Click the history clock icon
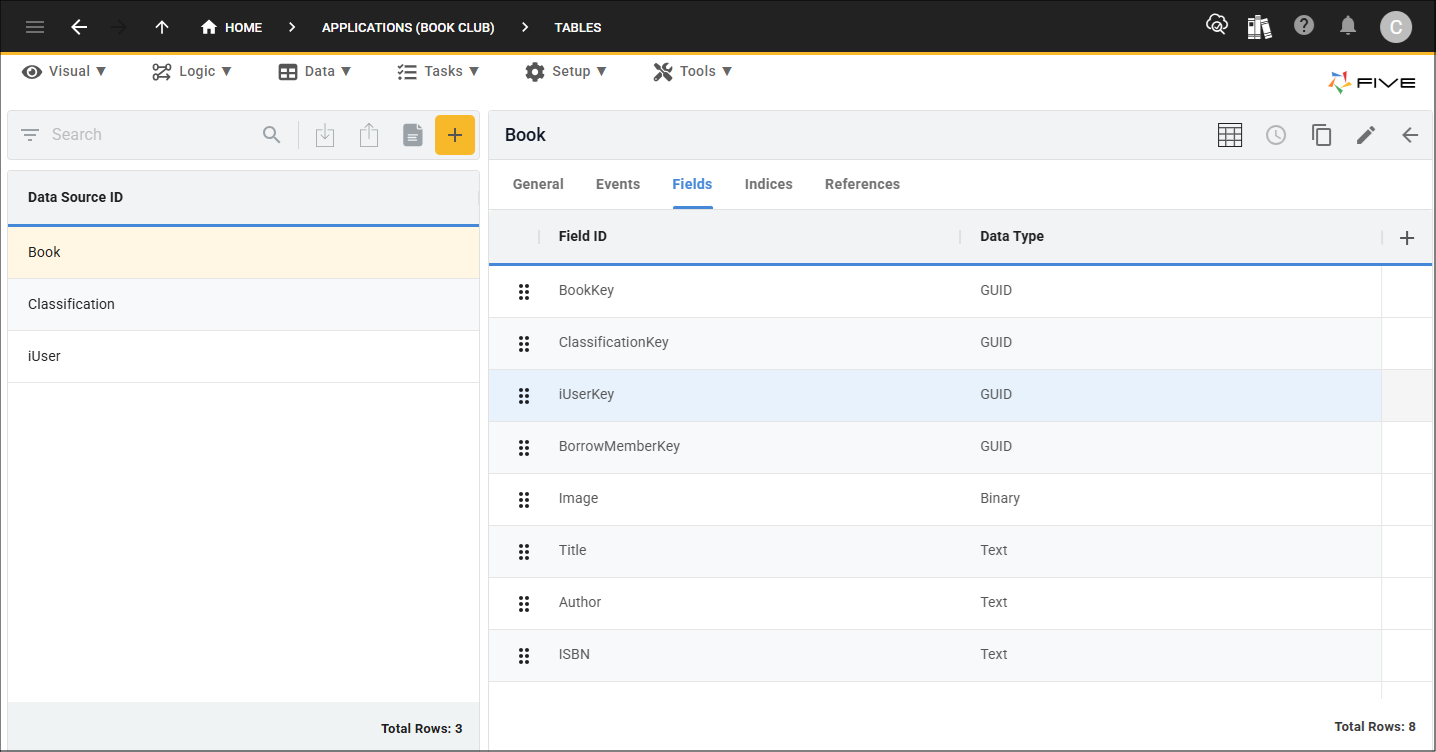Screen dimensions: 1436x752 tap(1276, 135)
